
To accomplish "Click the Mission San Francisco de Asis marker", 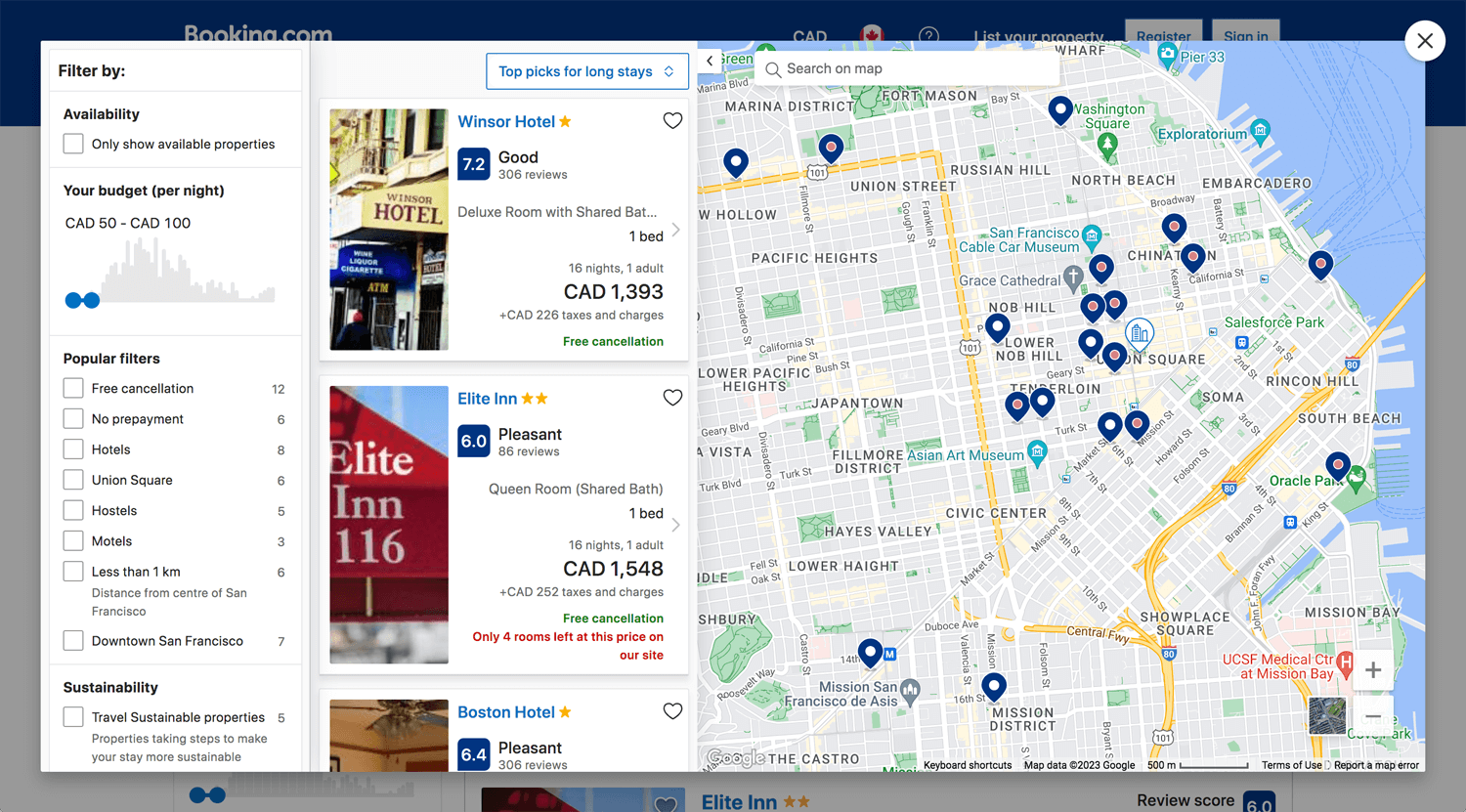I will click(910, 692).
